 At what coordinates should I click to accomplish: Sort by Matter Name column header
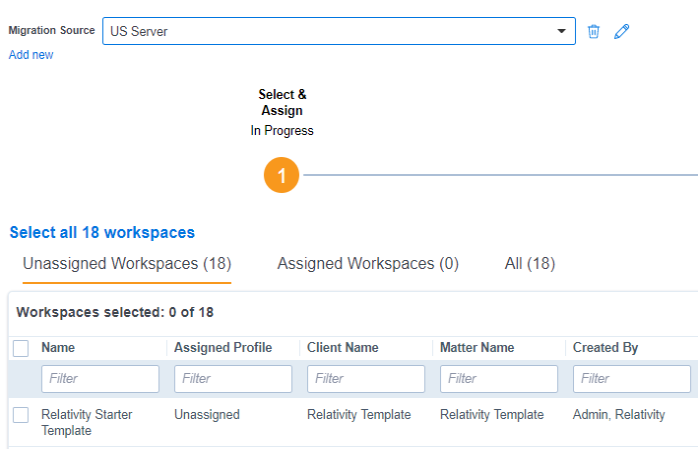(477, 348)
